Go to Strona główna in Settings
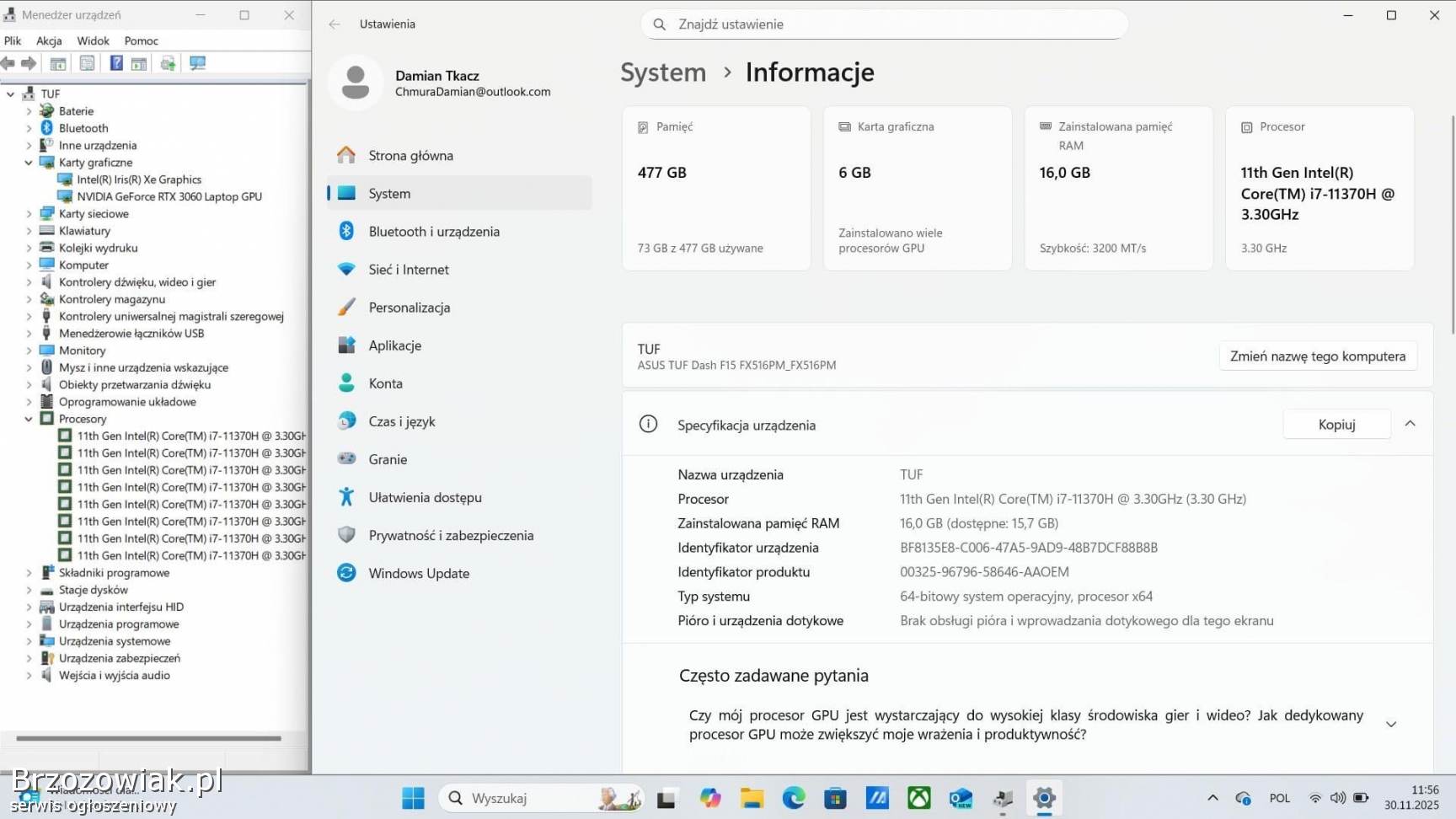The image size is (1456, 819). (410, 156)
